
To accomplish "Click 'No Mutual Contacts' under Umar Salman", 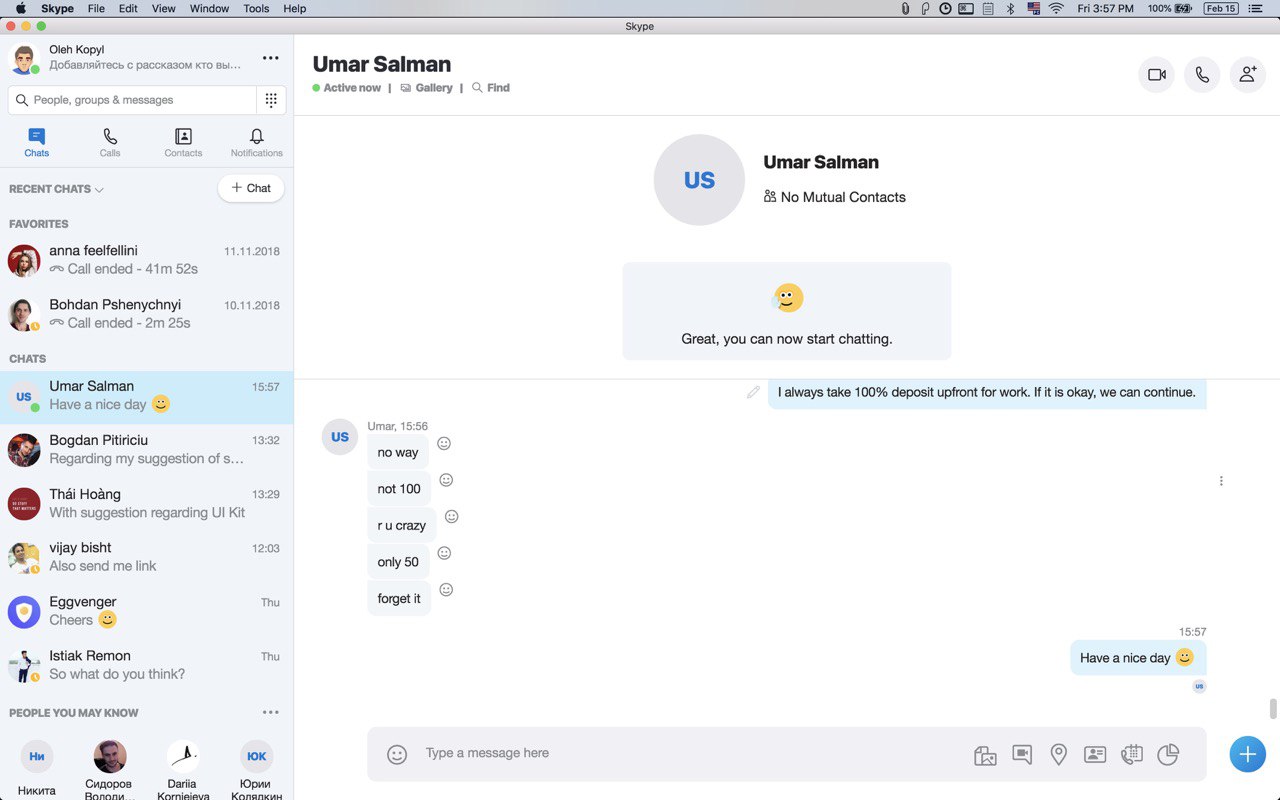I will pyautogui.click(x=835, y=197).
